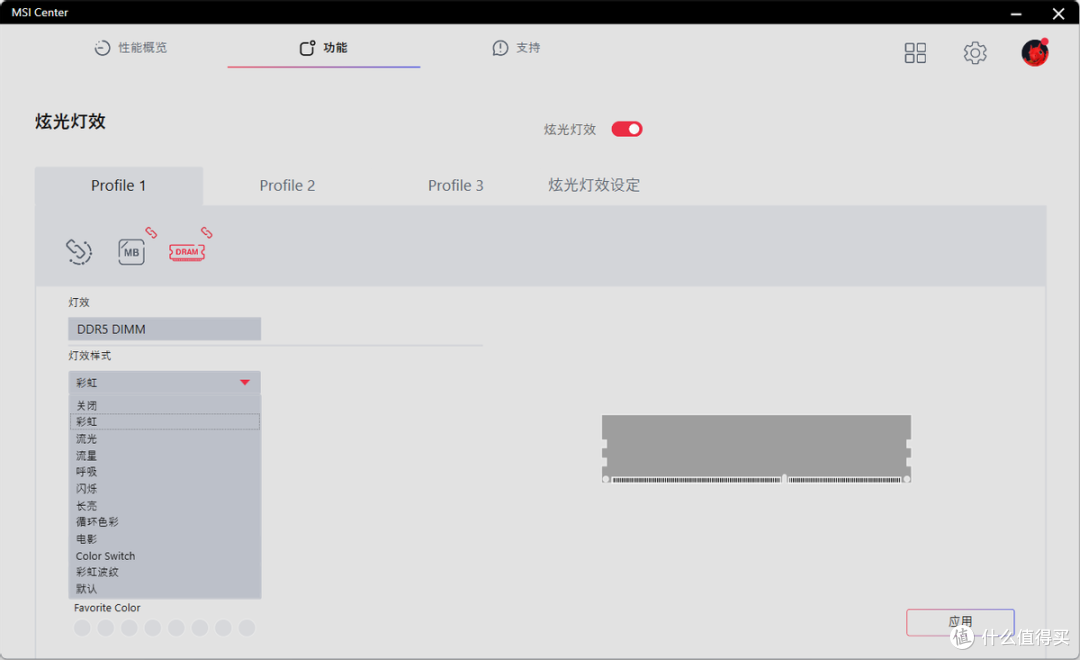
Task: Select 闪烁 lighting style
Action: click(x=165, y=488)
